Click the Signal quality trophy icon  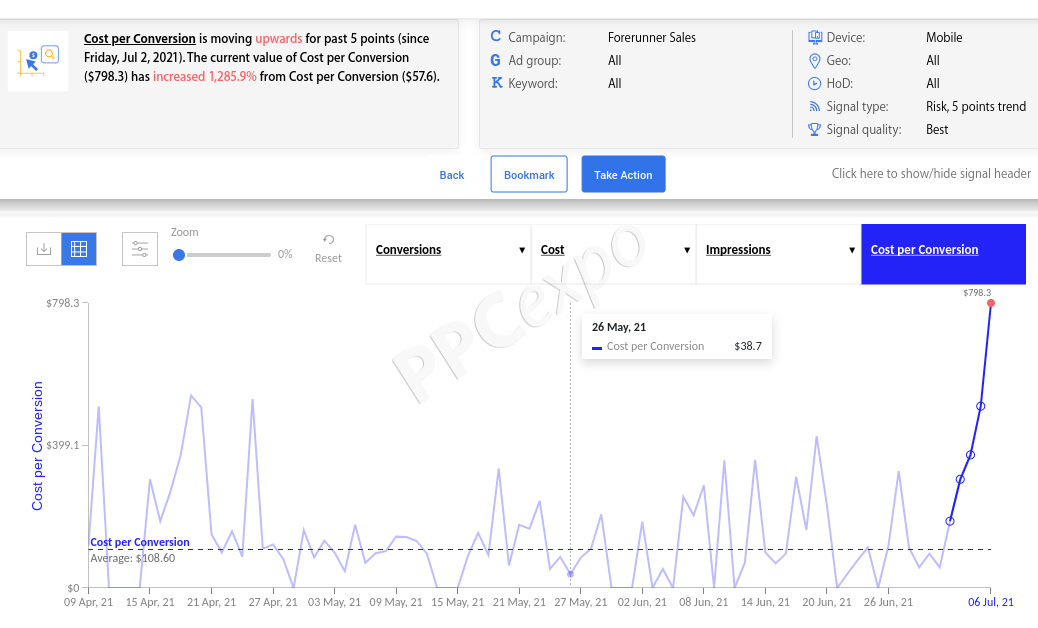coord(814,129)
